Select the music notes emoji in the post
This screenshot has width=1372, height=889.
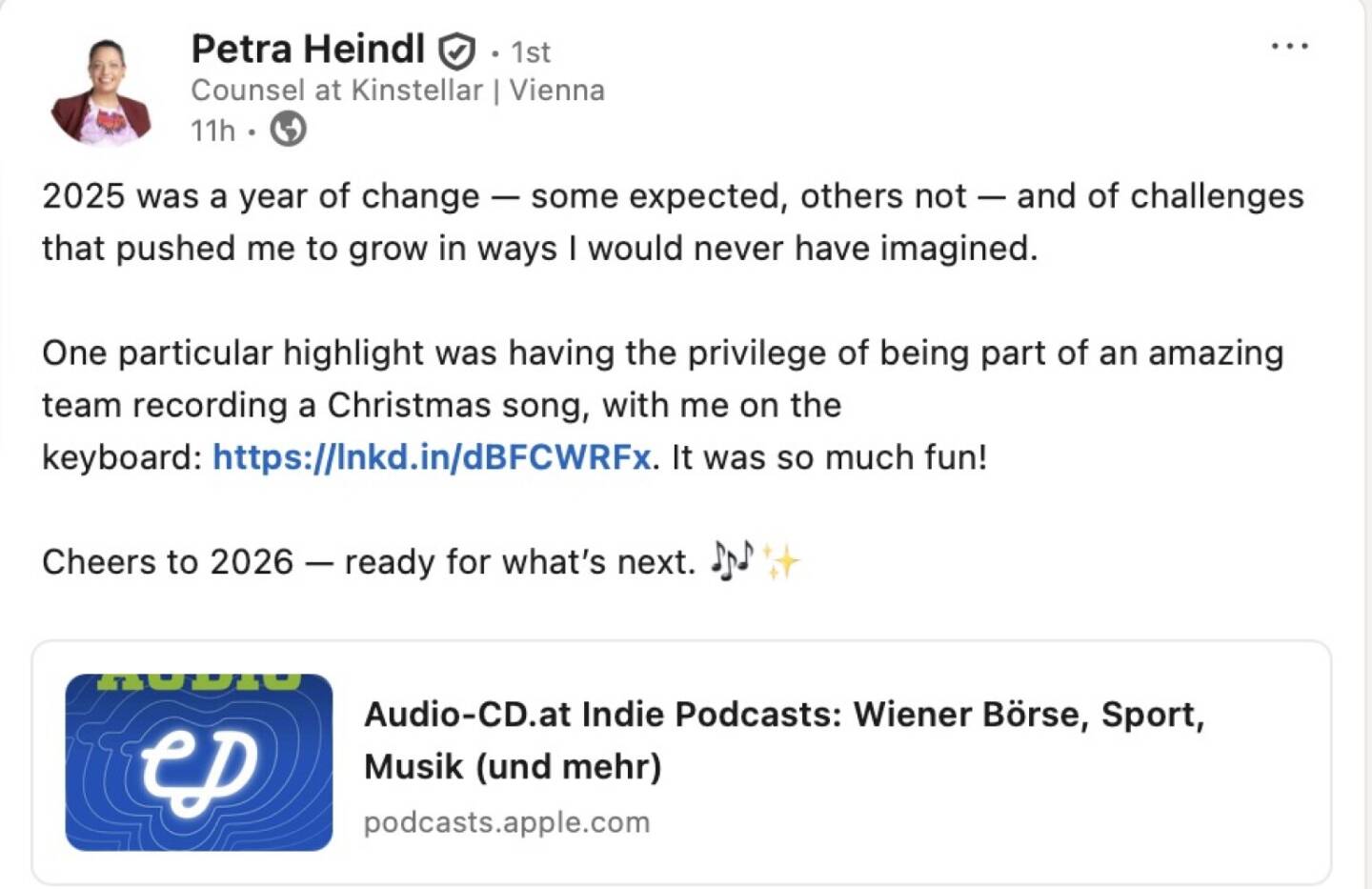pyautogui.click(x=734, y=560)
